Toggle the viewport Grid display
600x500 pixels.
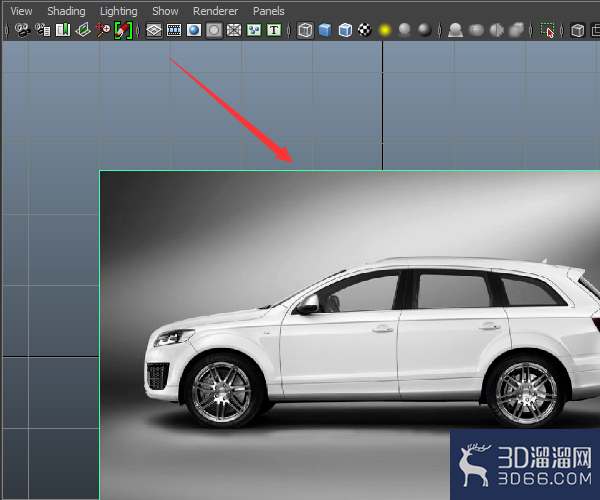point(154,30)
